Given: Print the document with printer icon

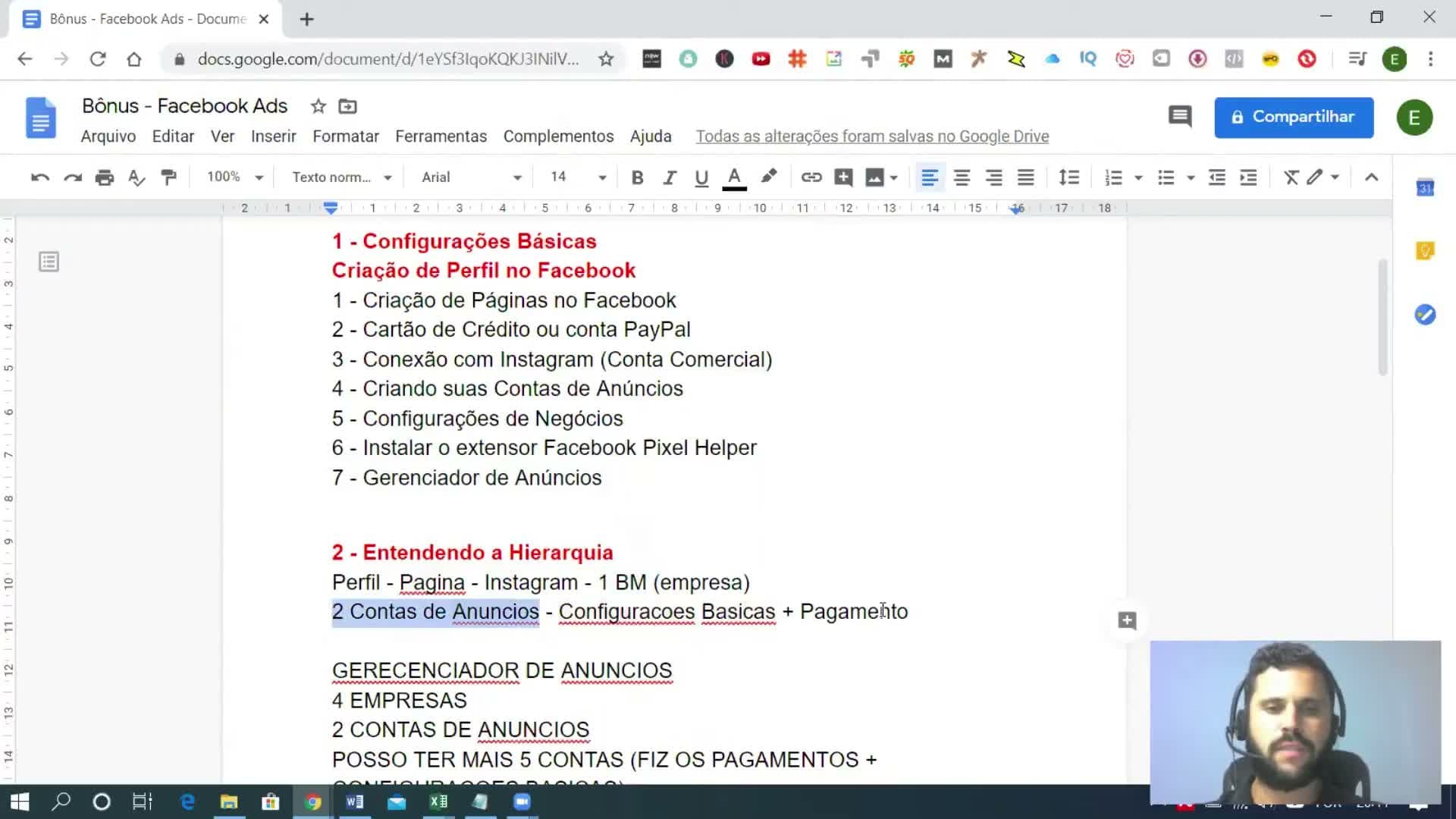Looking at the screenshot, I should 105,177.
